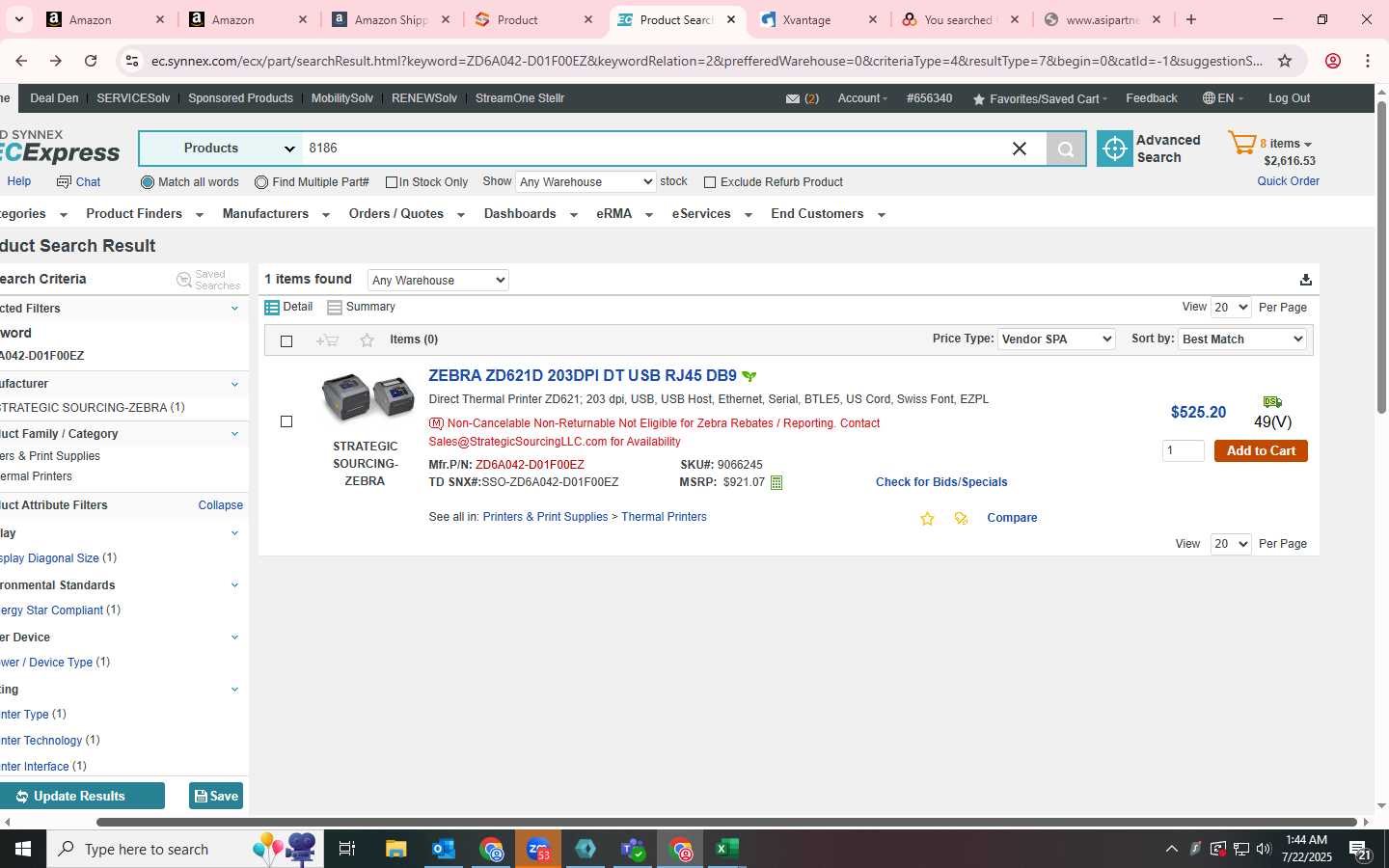Click the vertical page scrollbar
This screenshot has width=1389, height=868.
[x=1381, y=257]
